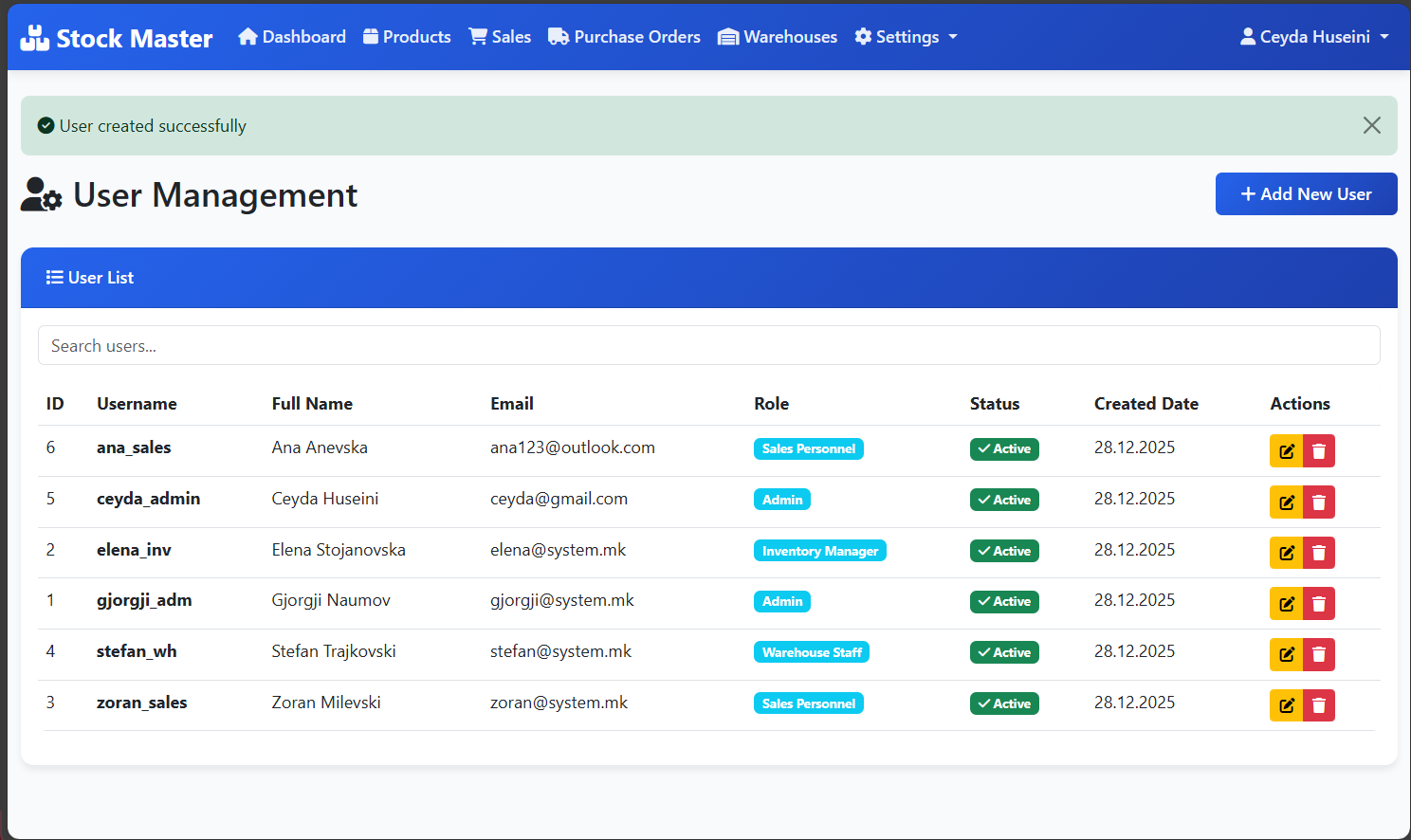Viewport: 1411px width, 840px height.
Task: Navigate to Purchase Orders
Action: (x=624, y=37)
